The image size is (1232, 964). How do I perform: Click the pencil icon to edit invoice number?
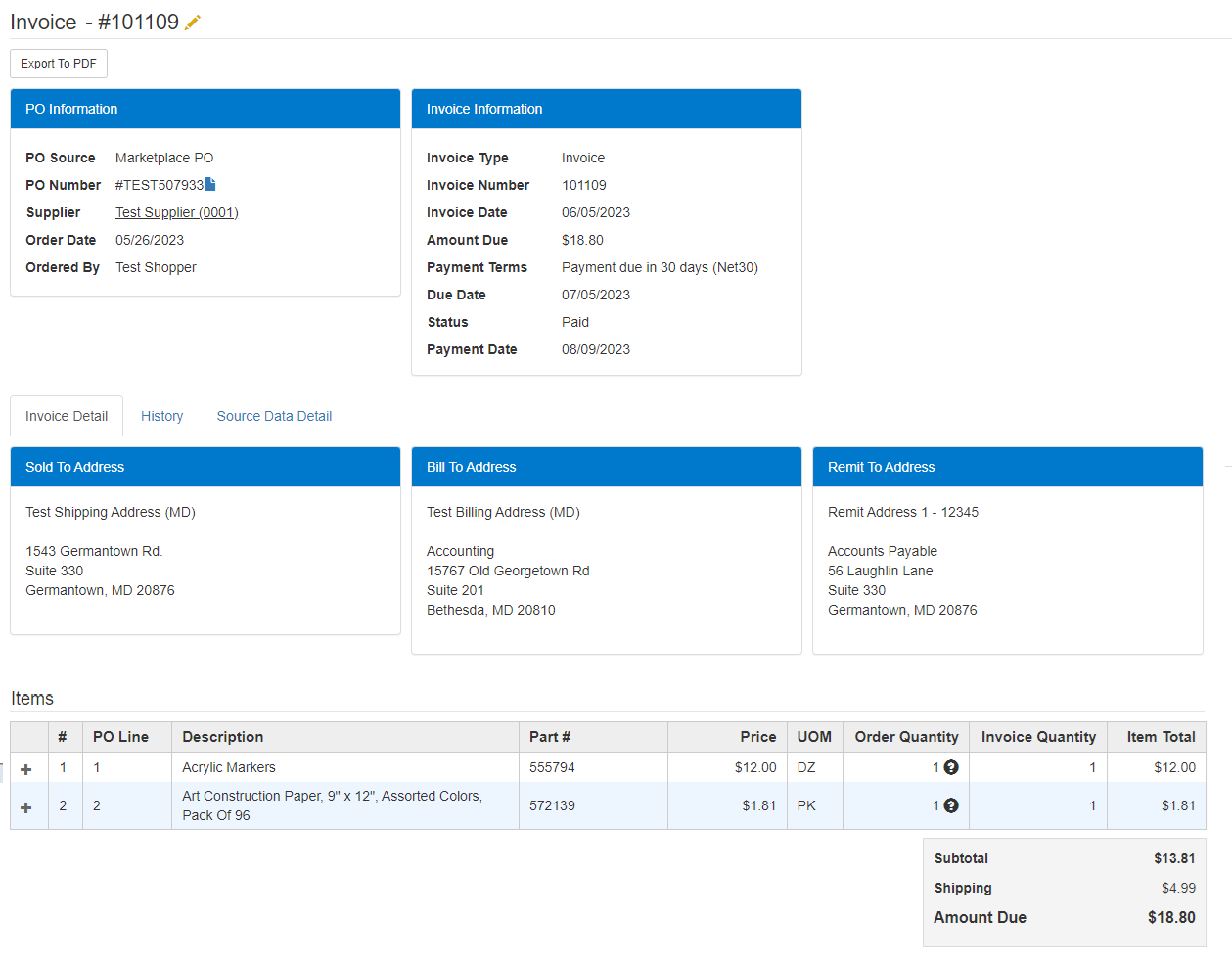192,22
